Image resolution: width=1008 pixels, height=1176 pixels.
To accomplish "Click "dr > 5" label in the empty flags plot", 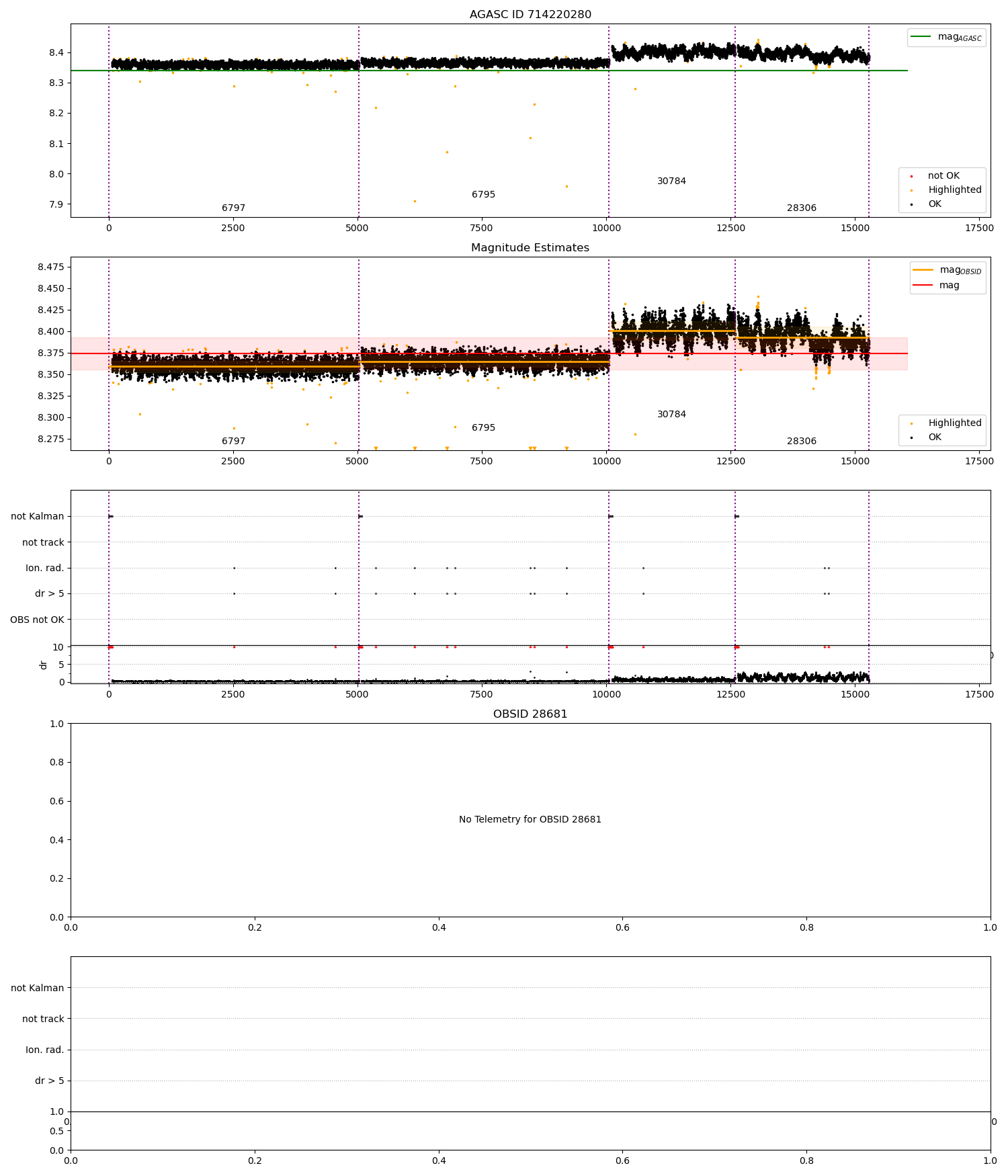I will click(50, 1081).
